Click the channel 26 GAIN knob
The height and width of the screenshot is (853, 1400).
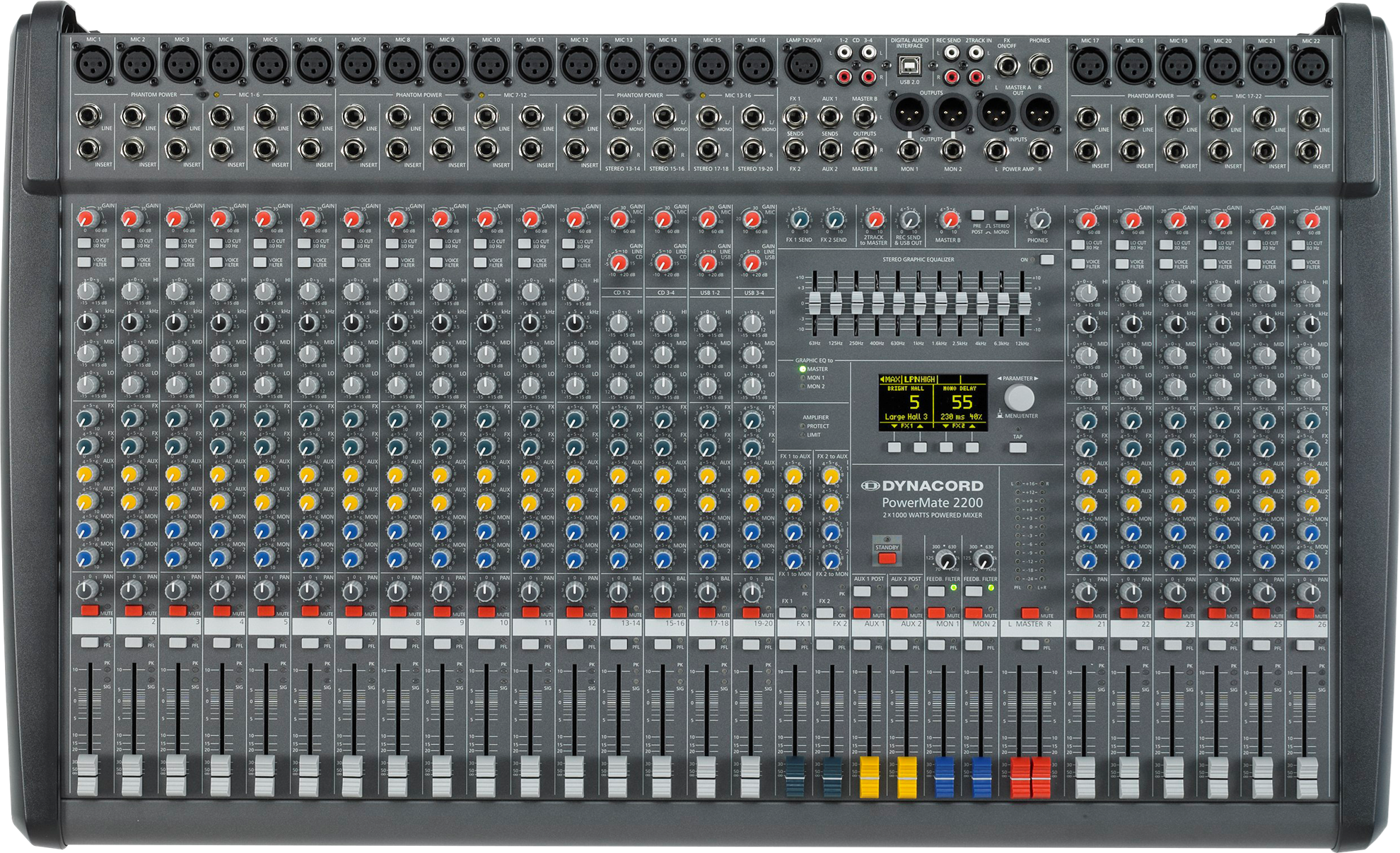pyautogui.click(x=1311, y=220)
